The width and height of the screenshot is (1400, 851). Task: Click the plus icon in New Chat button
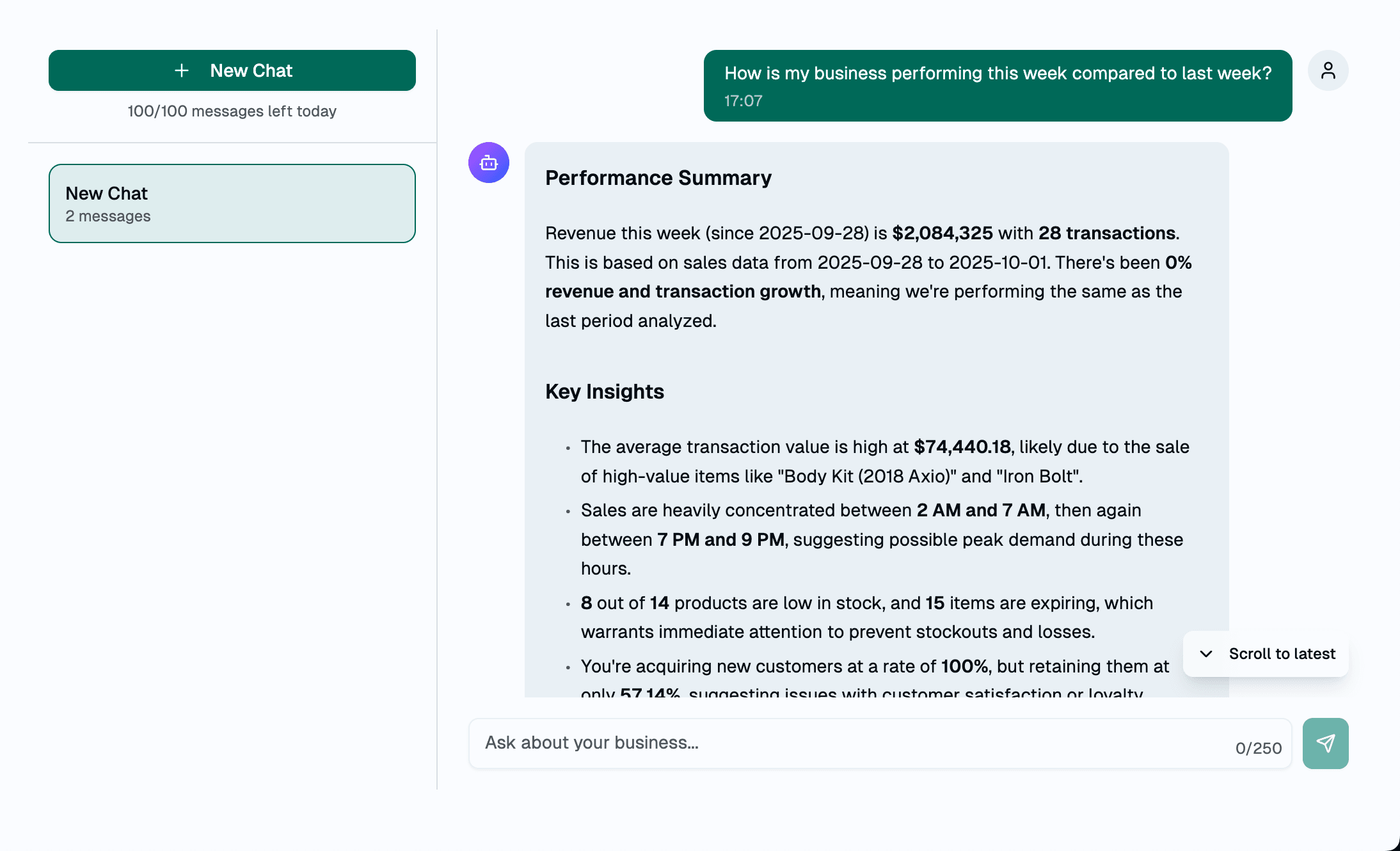pos(182,70)
